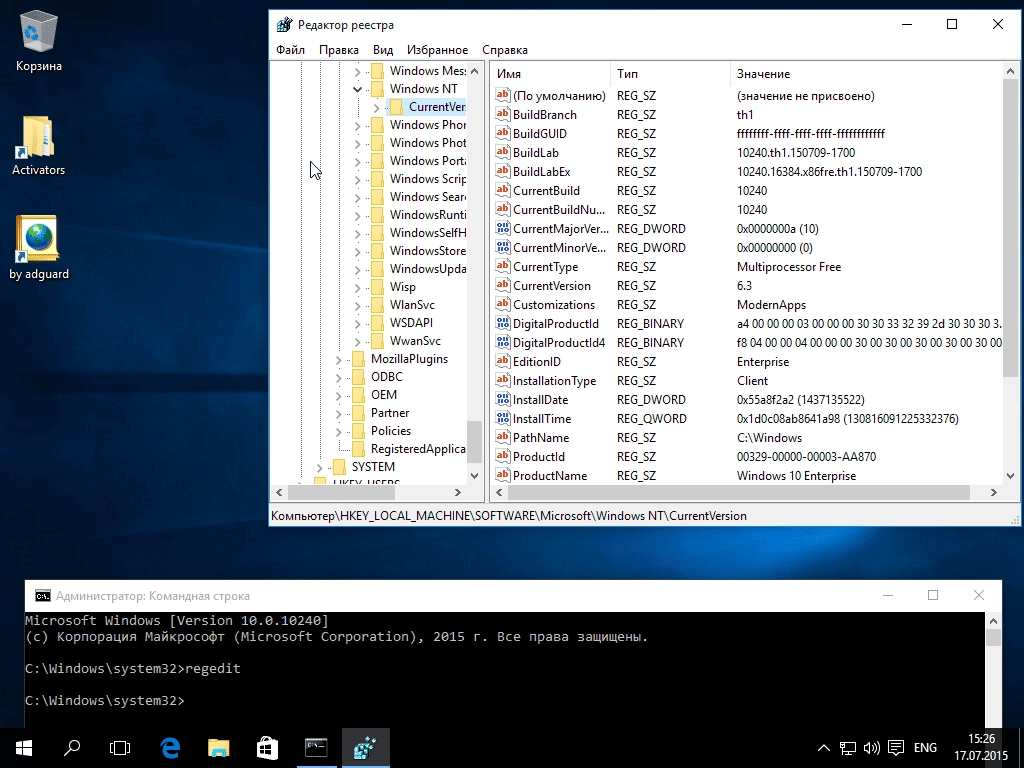Select the CurrentMajorVer... DWORD value icon
Viewport: 1024px width, 768px height.
502,229
